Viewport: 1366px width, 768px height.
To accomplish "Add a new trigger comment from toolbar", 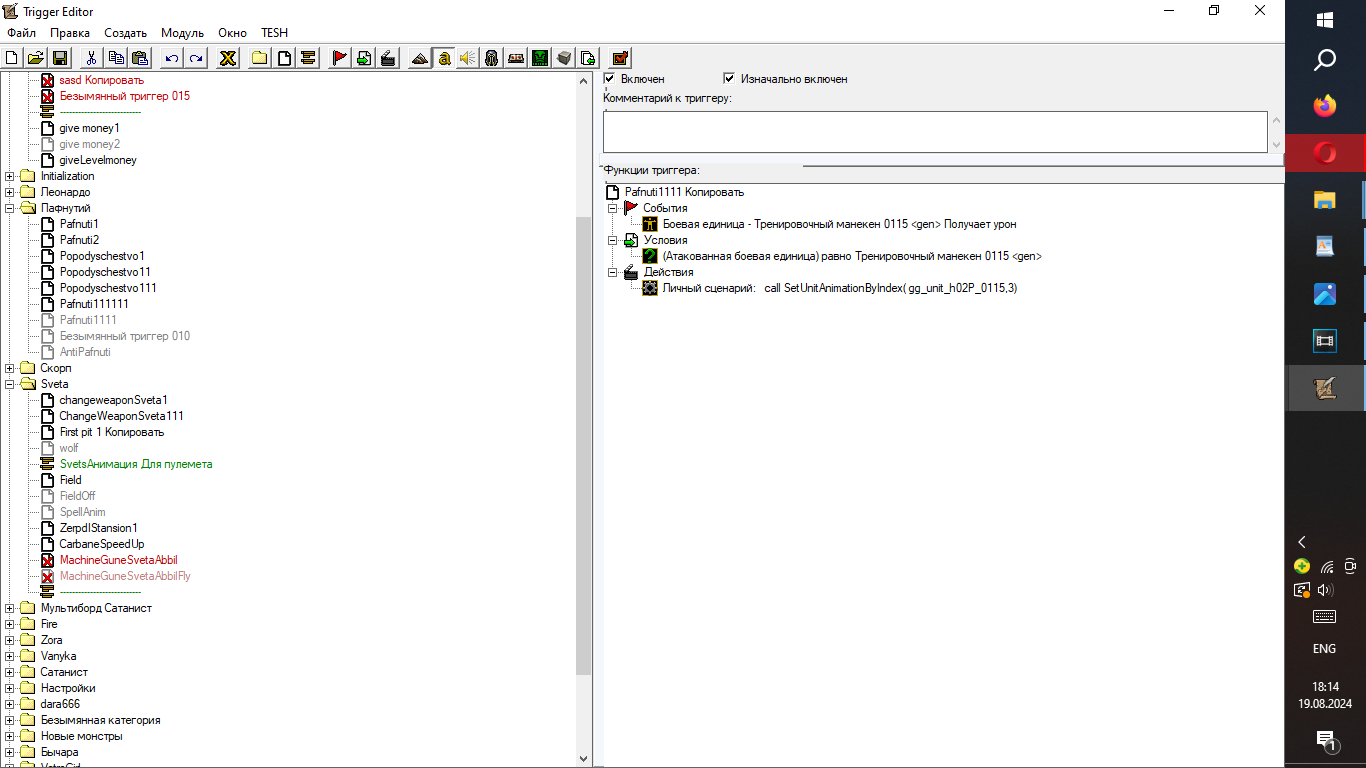I will [x=308, y=58].
